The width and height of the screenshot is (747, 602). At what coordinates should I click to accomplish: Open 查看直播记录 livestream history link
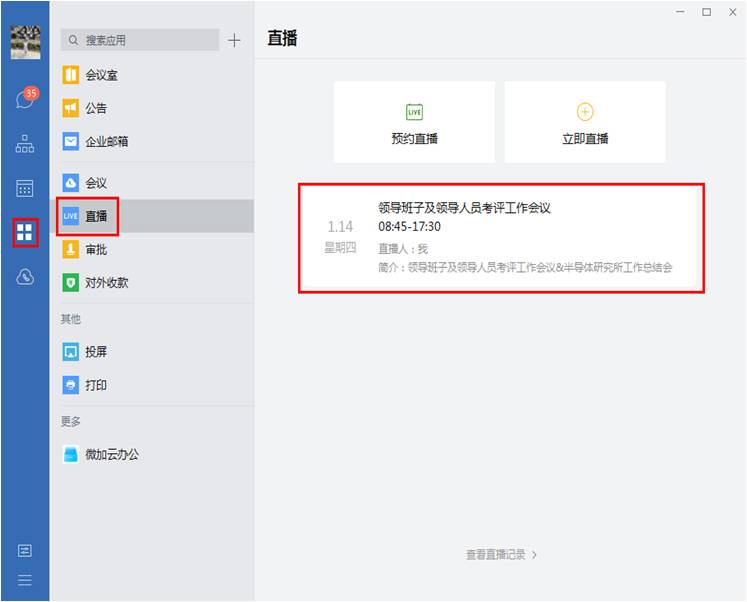(x=501, y=554)
